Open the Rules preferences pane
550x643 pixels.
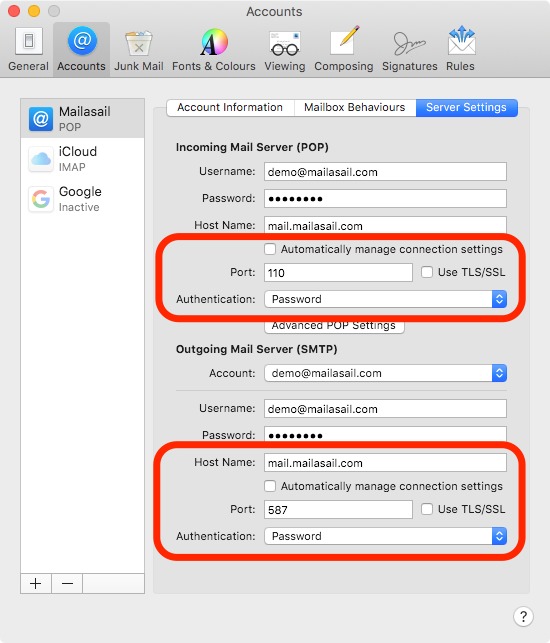coord(461,50)
